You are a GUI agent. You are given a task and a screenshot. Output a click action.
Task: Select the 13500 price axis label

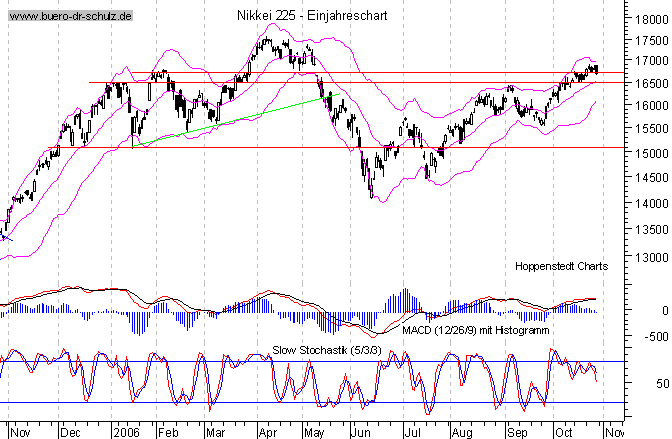pyautogui.click(x=652, y=230)
